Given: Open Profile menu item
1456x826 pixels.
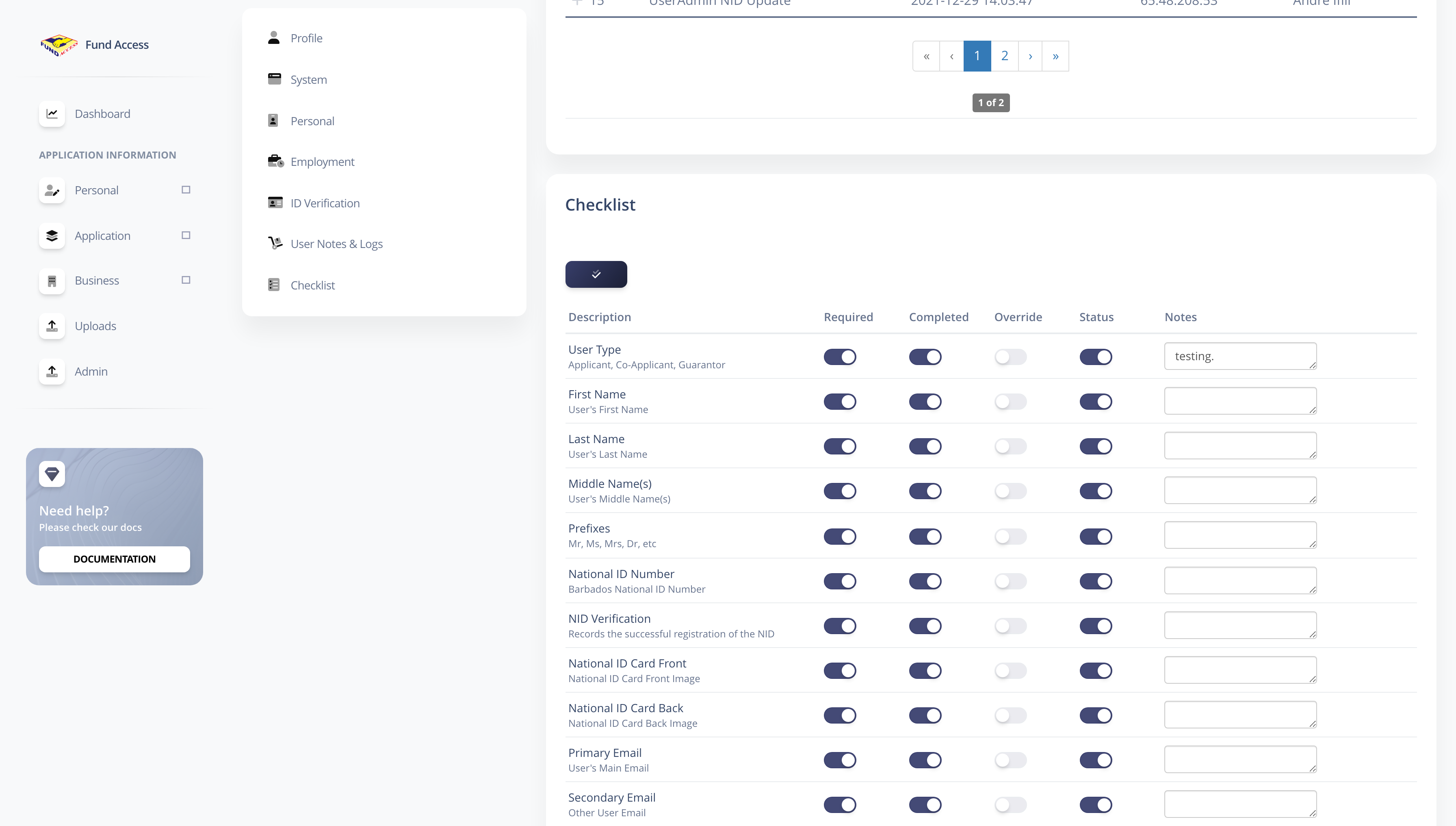Looking at the screenshot, I should (x=306, y=38).
